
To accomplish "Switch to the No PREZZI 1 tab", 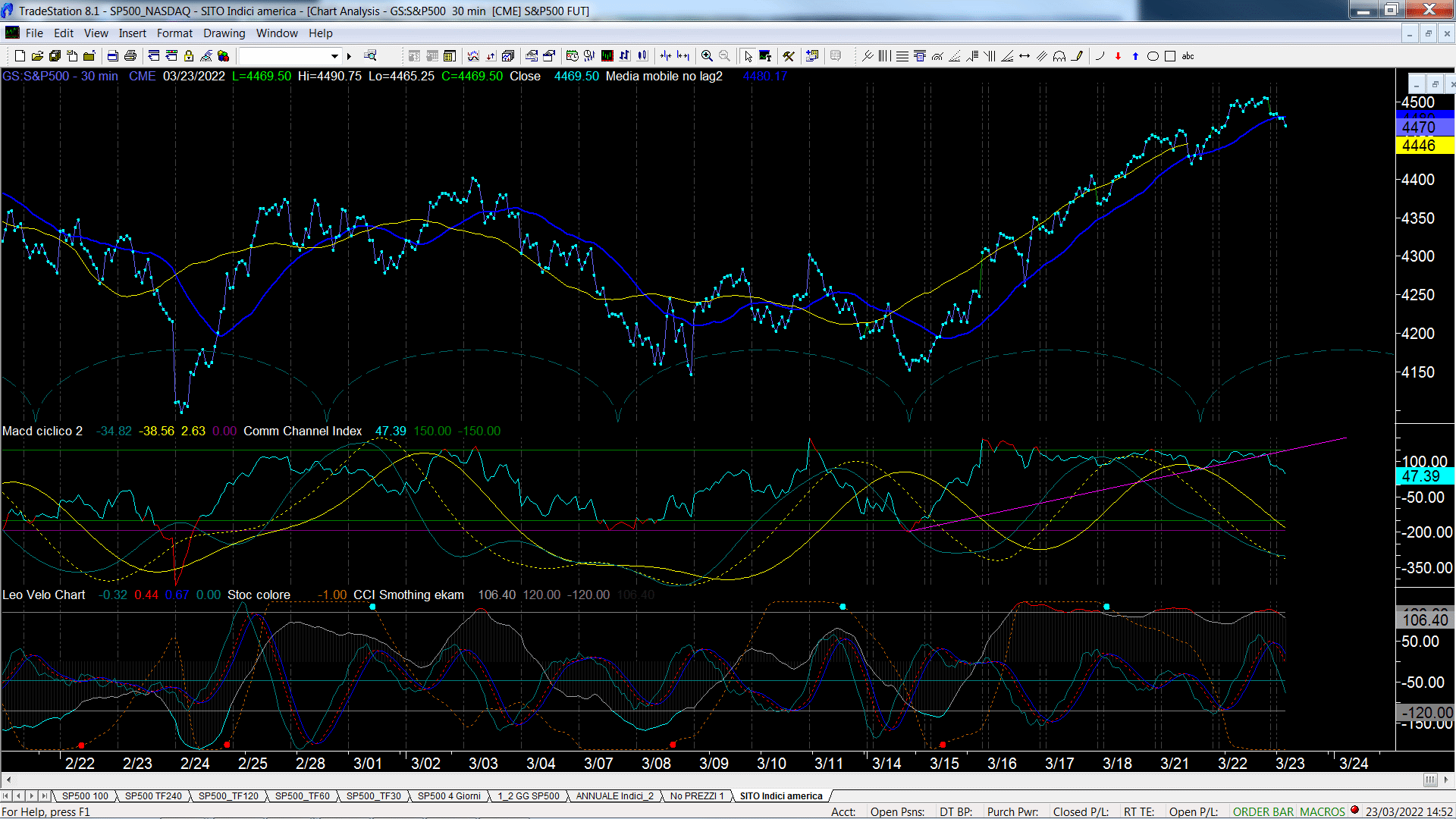I will coord(696,796).
